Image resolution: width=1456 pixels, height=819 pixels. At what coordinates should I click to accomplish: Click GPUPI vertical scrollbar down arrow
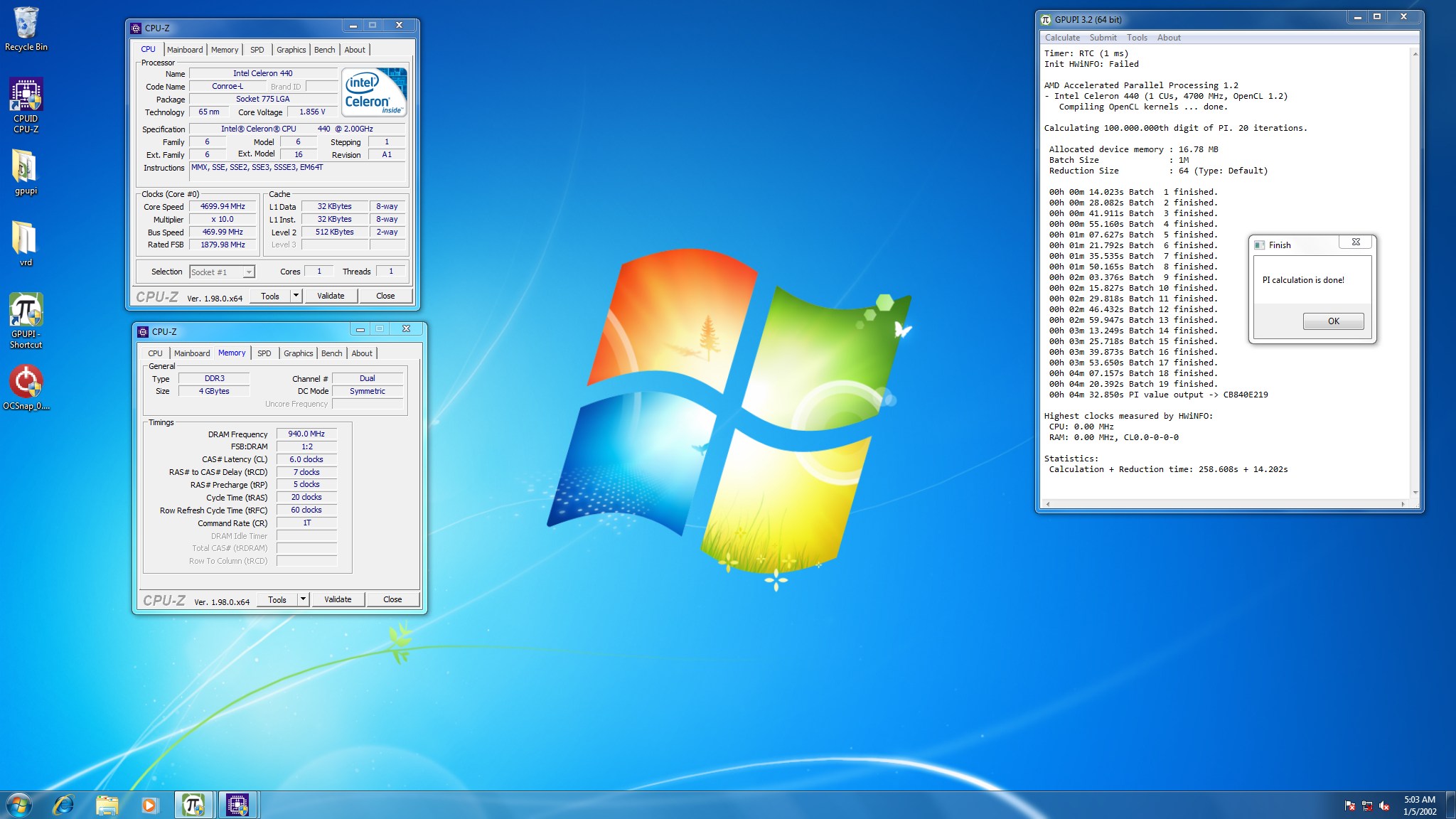1415,492
